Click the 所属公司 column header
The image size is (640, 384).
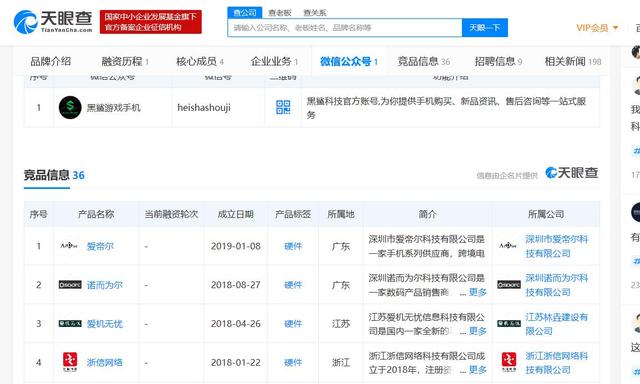point(546,214)
